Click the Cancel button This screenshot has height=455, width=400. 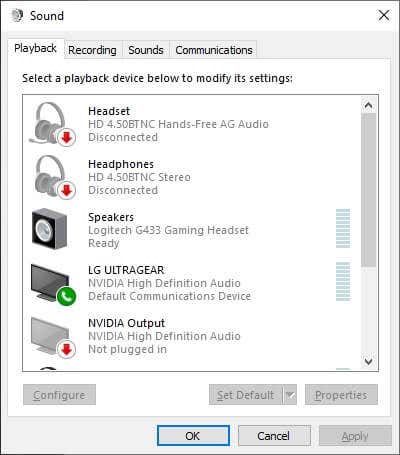click(274, 436)
